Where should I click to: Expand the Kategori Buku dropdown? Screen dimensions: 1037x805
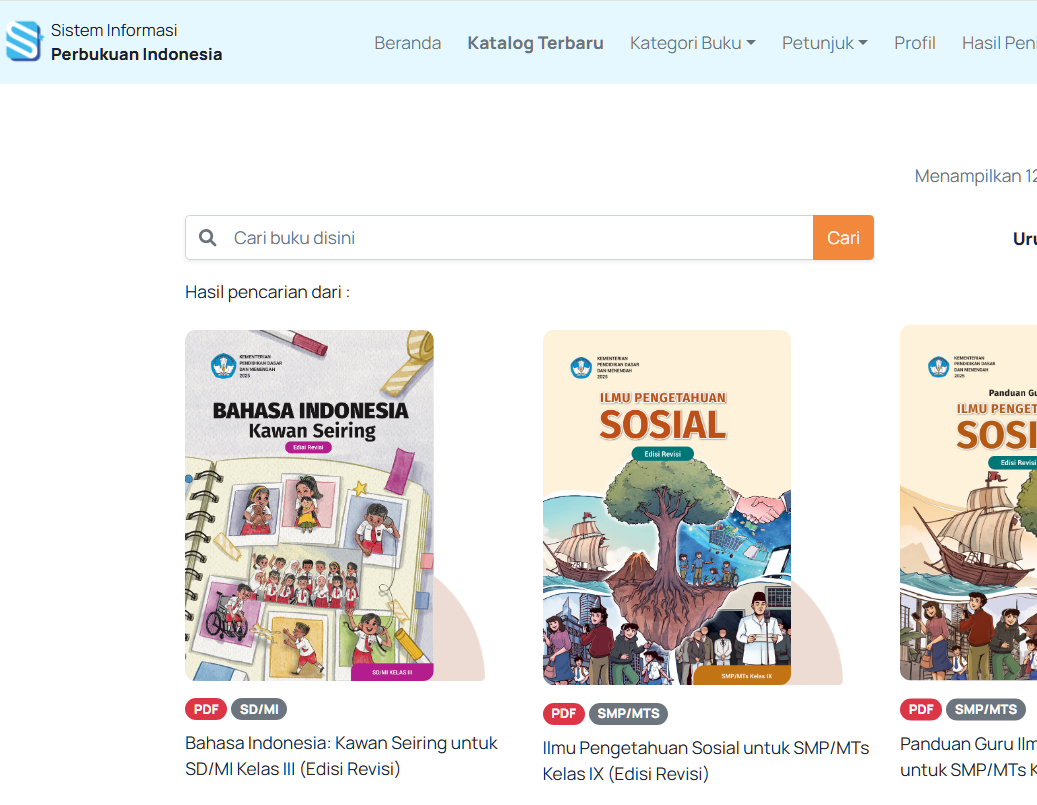(692, 43)
